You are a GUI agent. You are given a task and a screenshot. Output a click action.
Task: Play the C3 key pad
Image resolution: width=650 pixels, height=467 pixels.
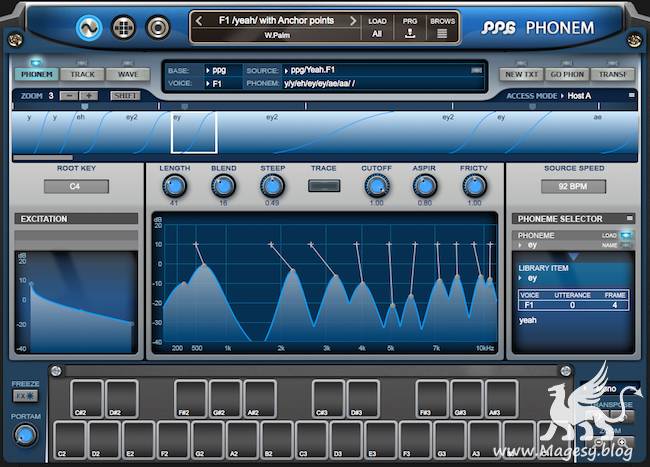coord(312,440)
